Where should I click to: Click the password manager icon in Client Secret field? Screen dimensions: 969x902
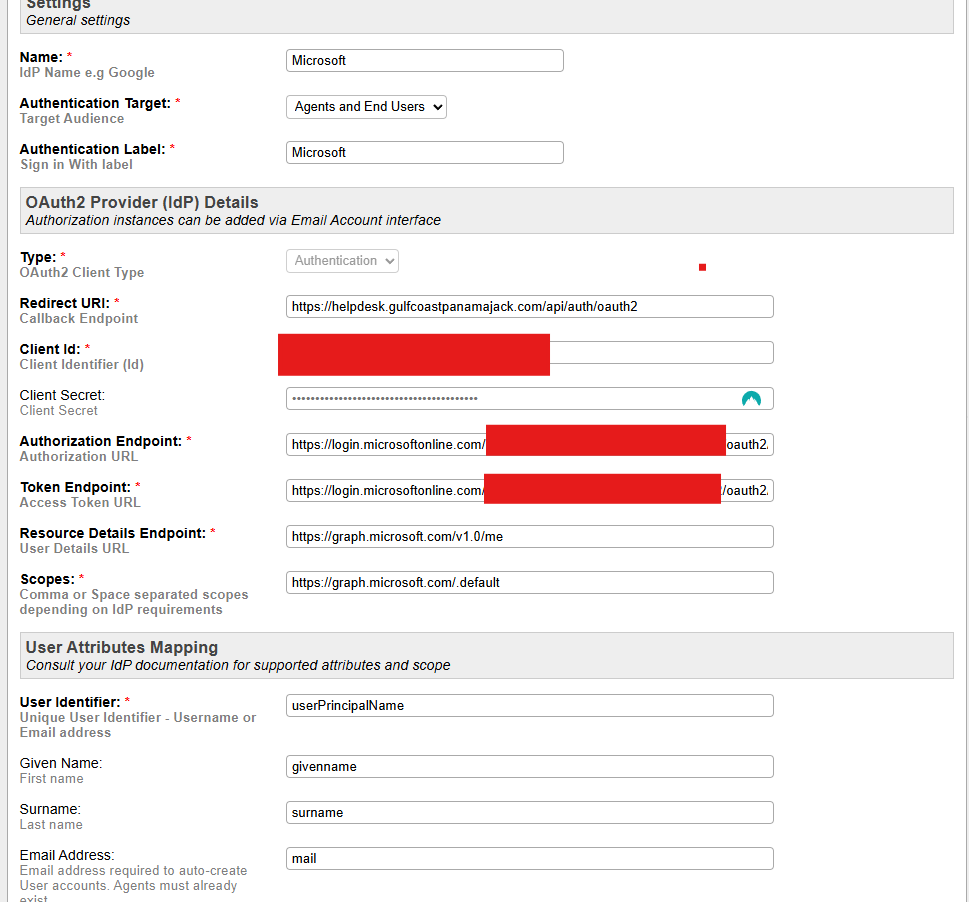coord(751,399)
